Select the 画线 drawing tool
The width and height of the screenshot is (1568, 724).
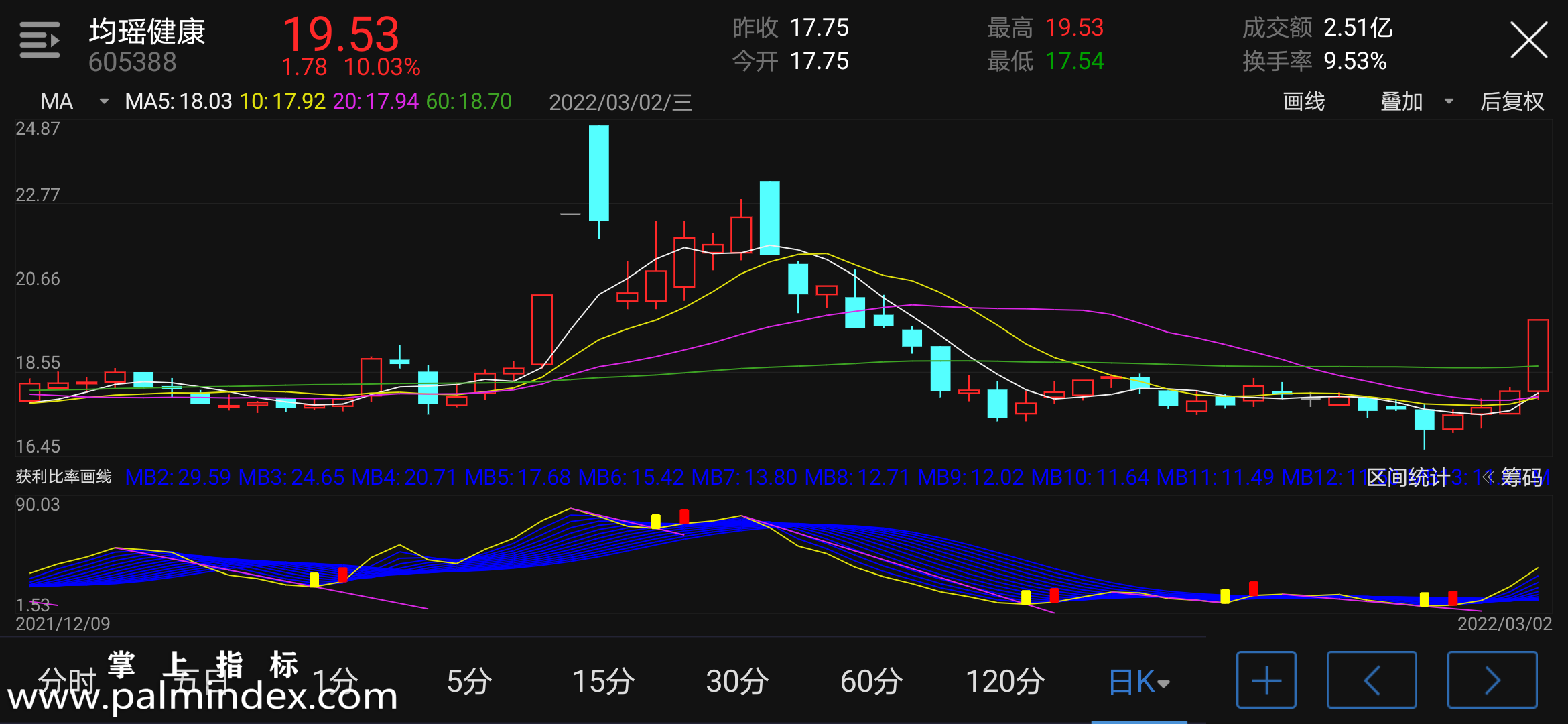click(x=1303, y=101)
